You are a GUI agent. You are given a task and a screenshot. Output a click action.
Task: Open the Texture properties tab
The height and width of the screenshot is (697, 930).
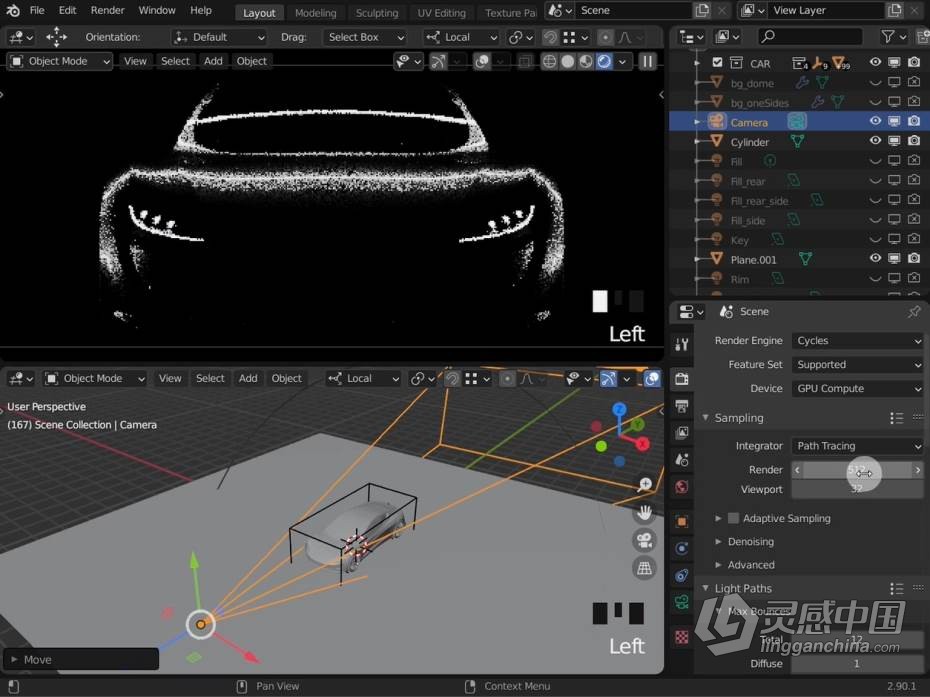tap(681, 637)
